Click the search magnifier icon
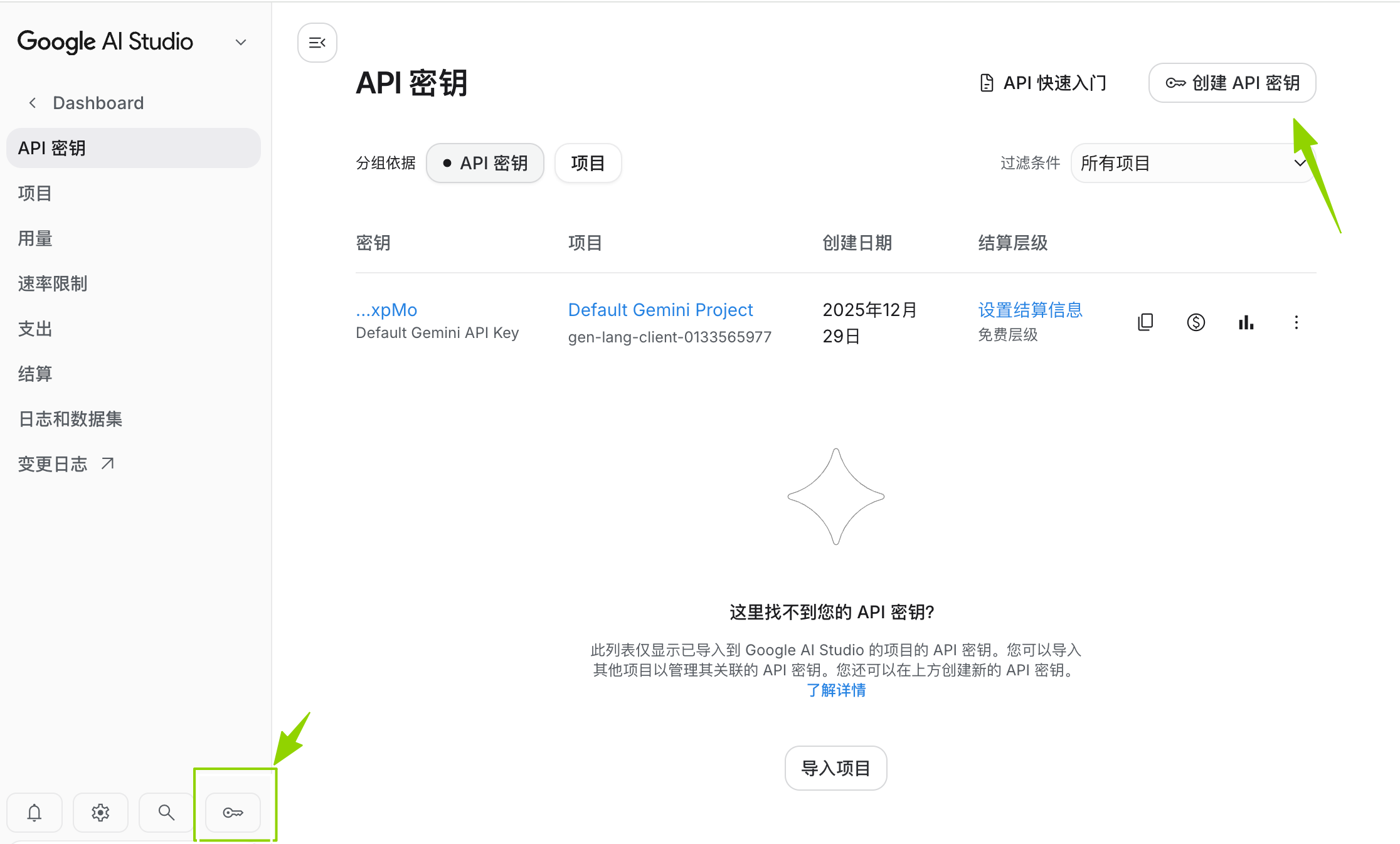This screenshot has height=844, width=1400. 166,813
